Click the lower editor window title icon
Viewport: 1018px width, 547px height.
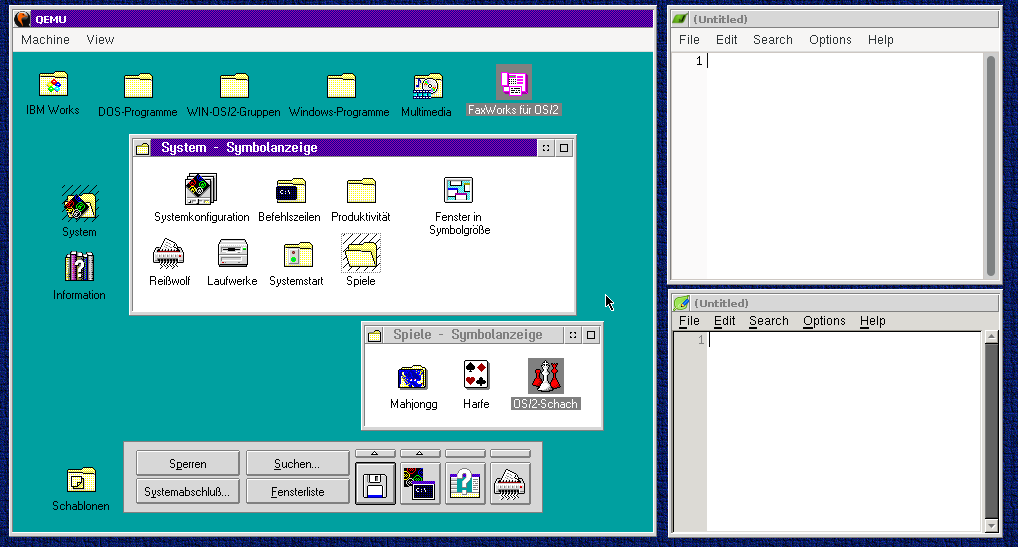(x=681, y=303)
